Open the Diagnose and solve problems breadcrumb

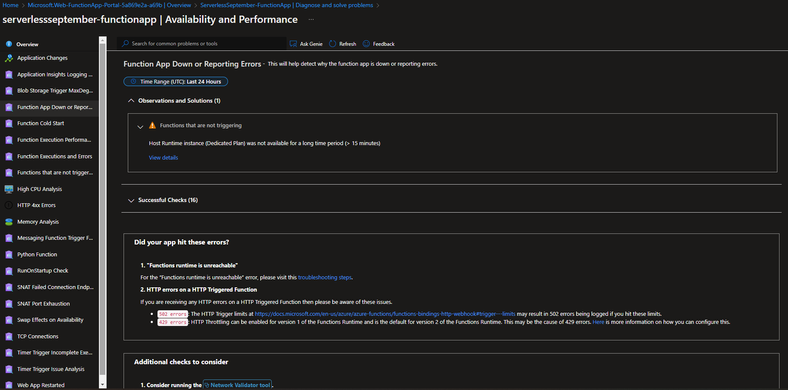coord(286,5)
